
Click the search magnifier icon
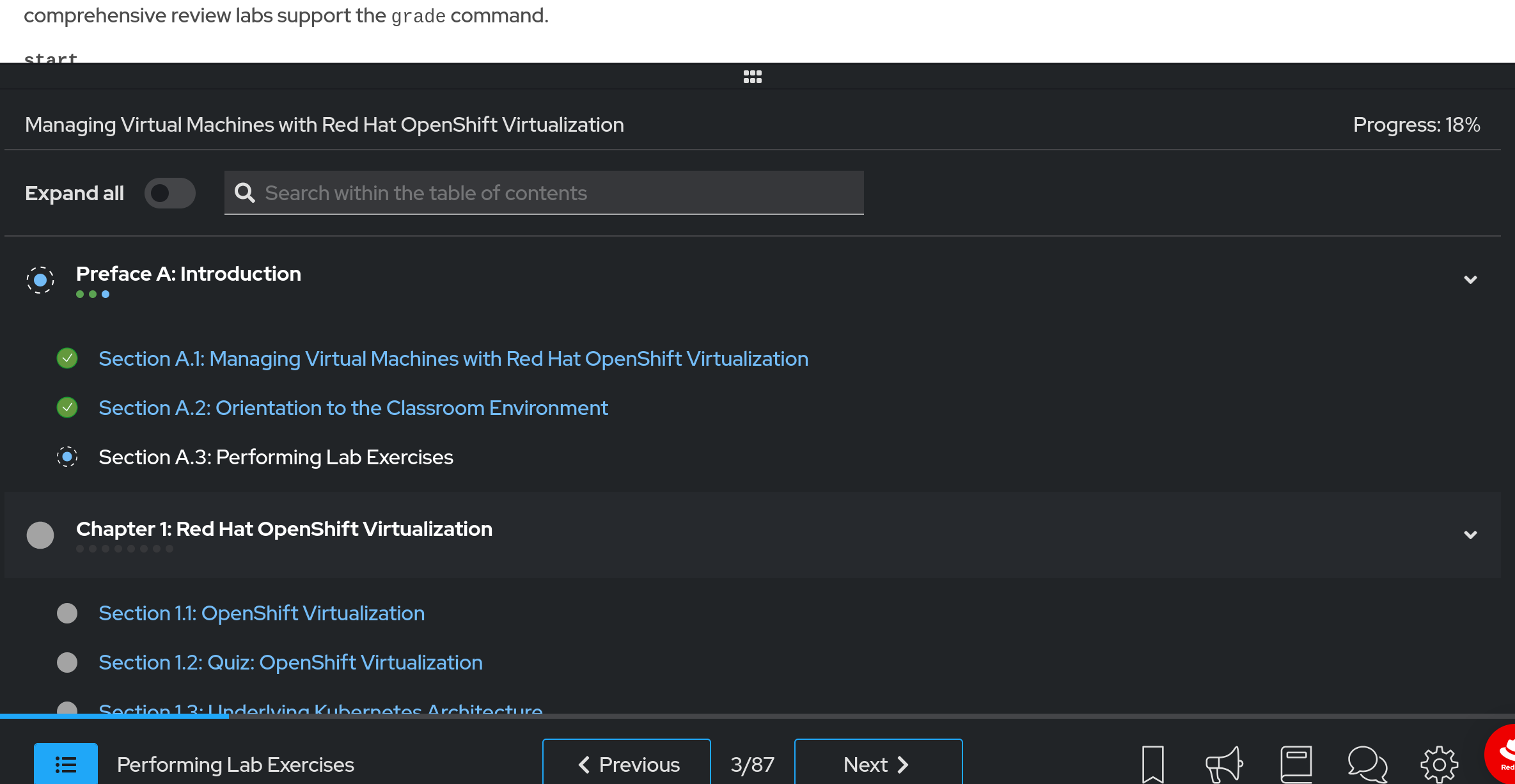(x=245, y=192)
